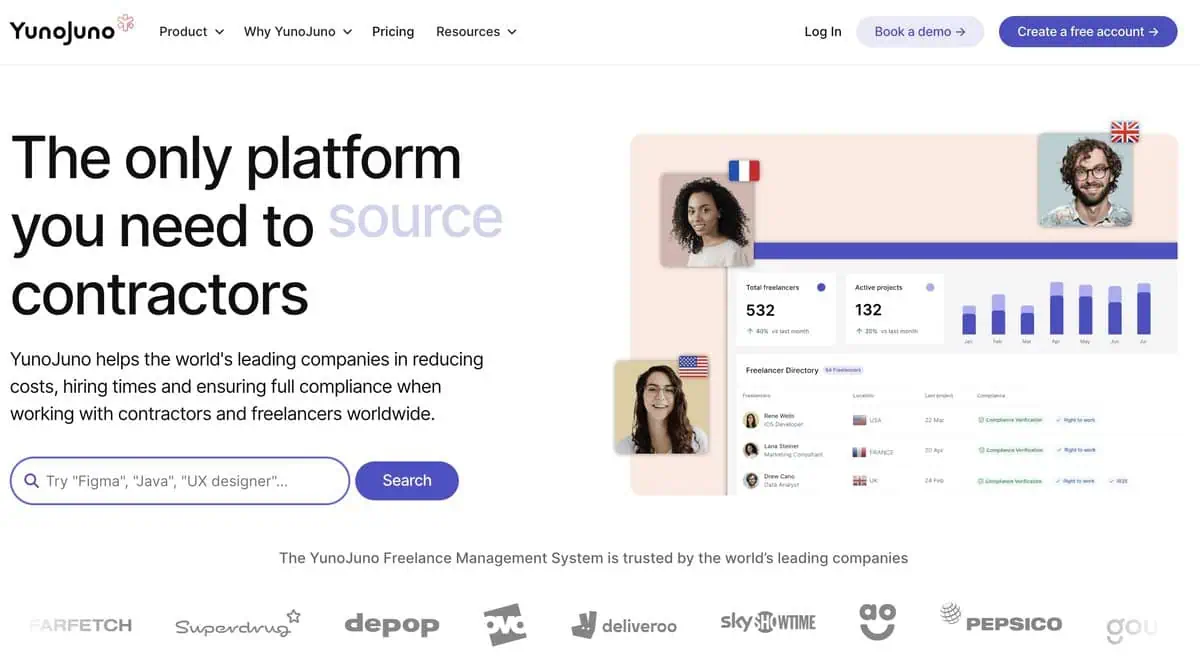Click the Superdrug logo
The width and height of the screenshot is (1200, 659).
(x=238, y=623)
